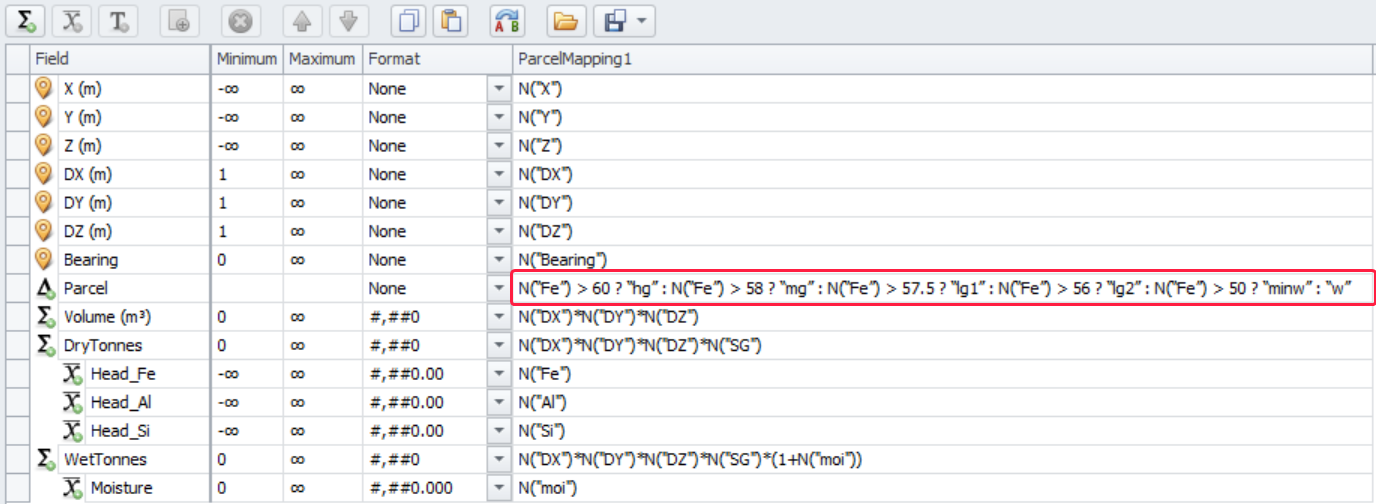The image size is (1376, 504).
Task: Click the location pin icon for Bearing
Action: (44, 259)
